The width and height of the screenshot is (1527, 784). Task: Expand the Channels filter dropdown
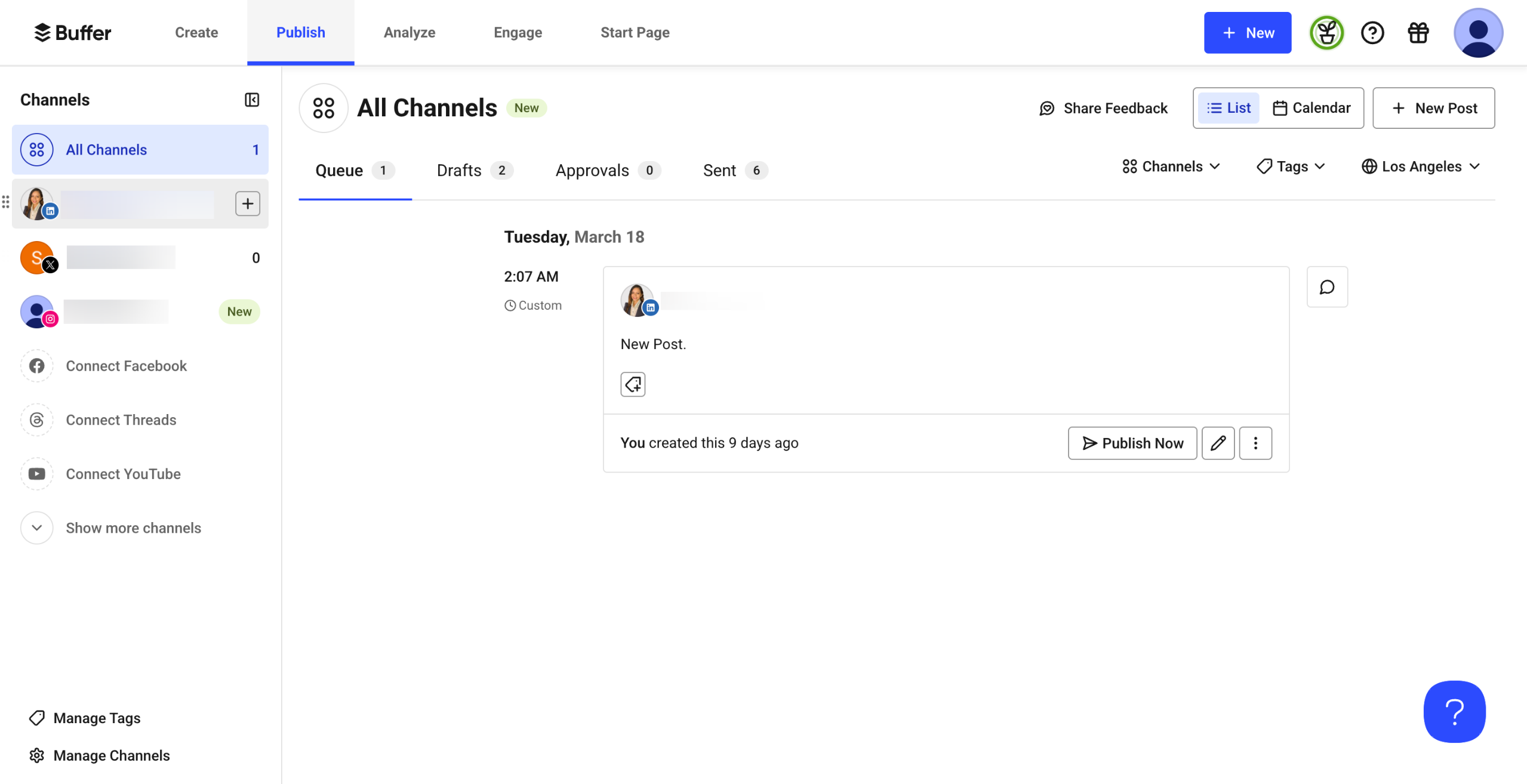pos(1171,166)
